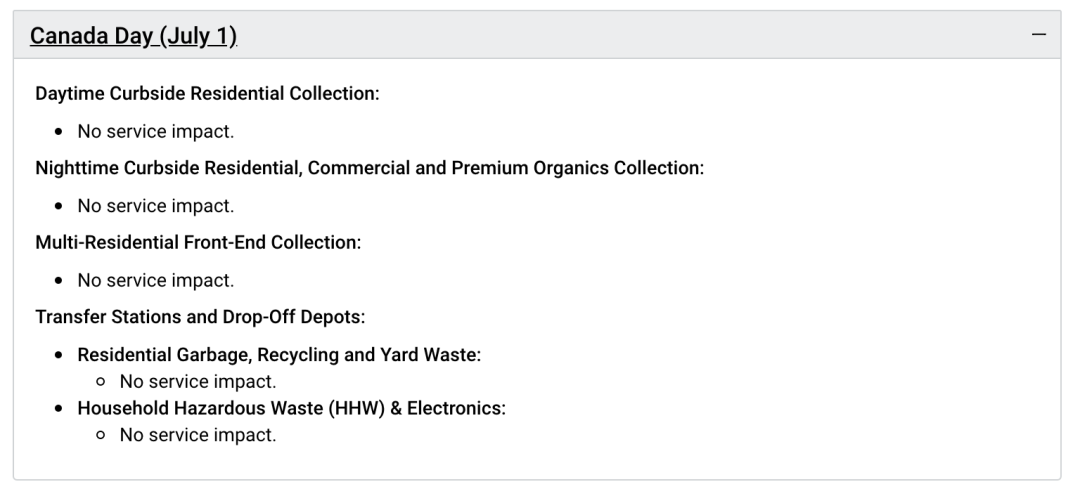Click "No service impact" under Daytime Curbside
The width and height of the screenshot is (1080, 489).
pos(156,131)
